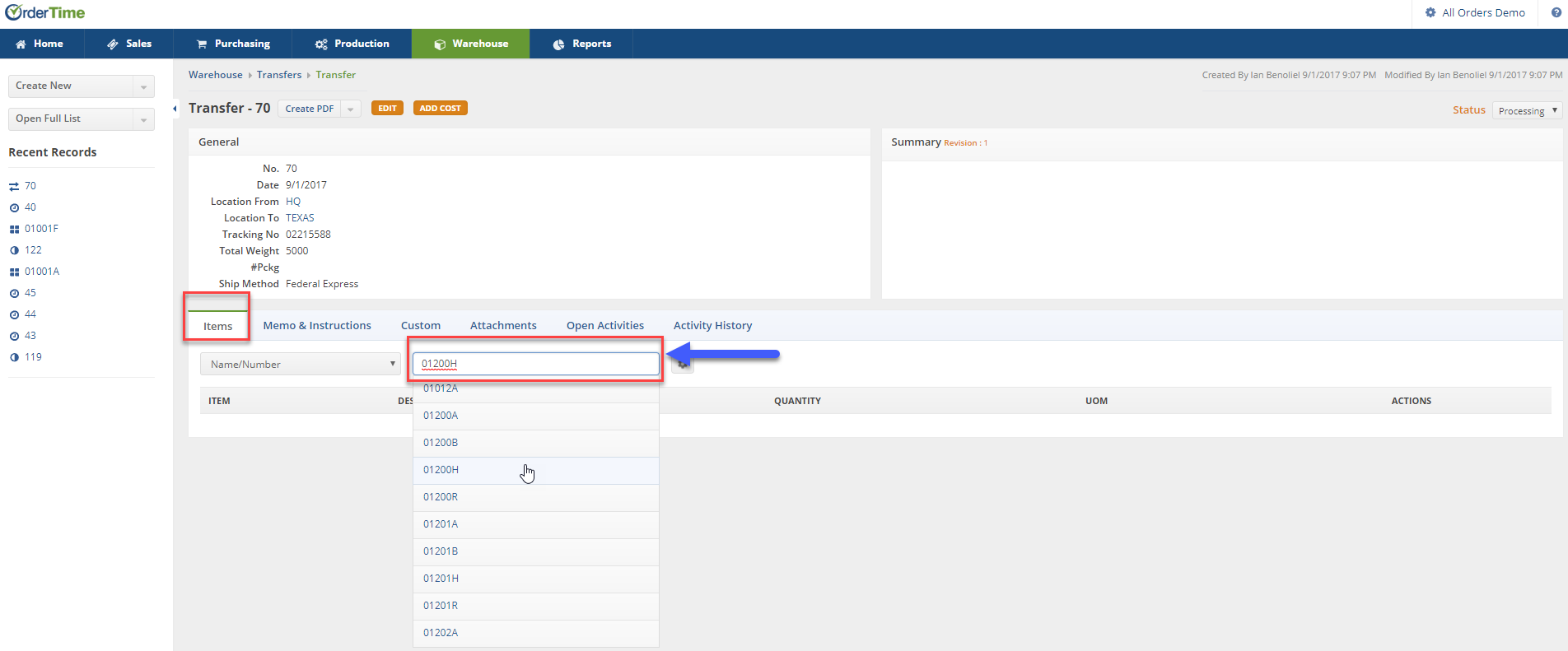
Task: Collapse the left sidebar with the arrow
Action: coord(175,109)
